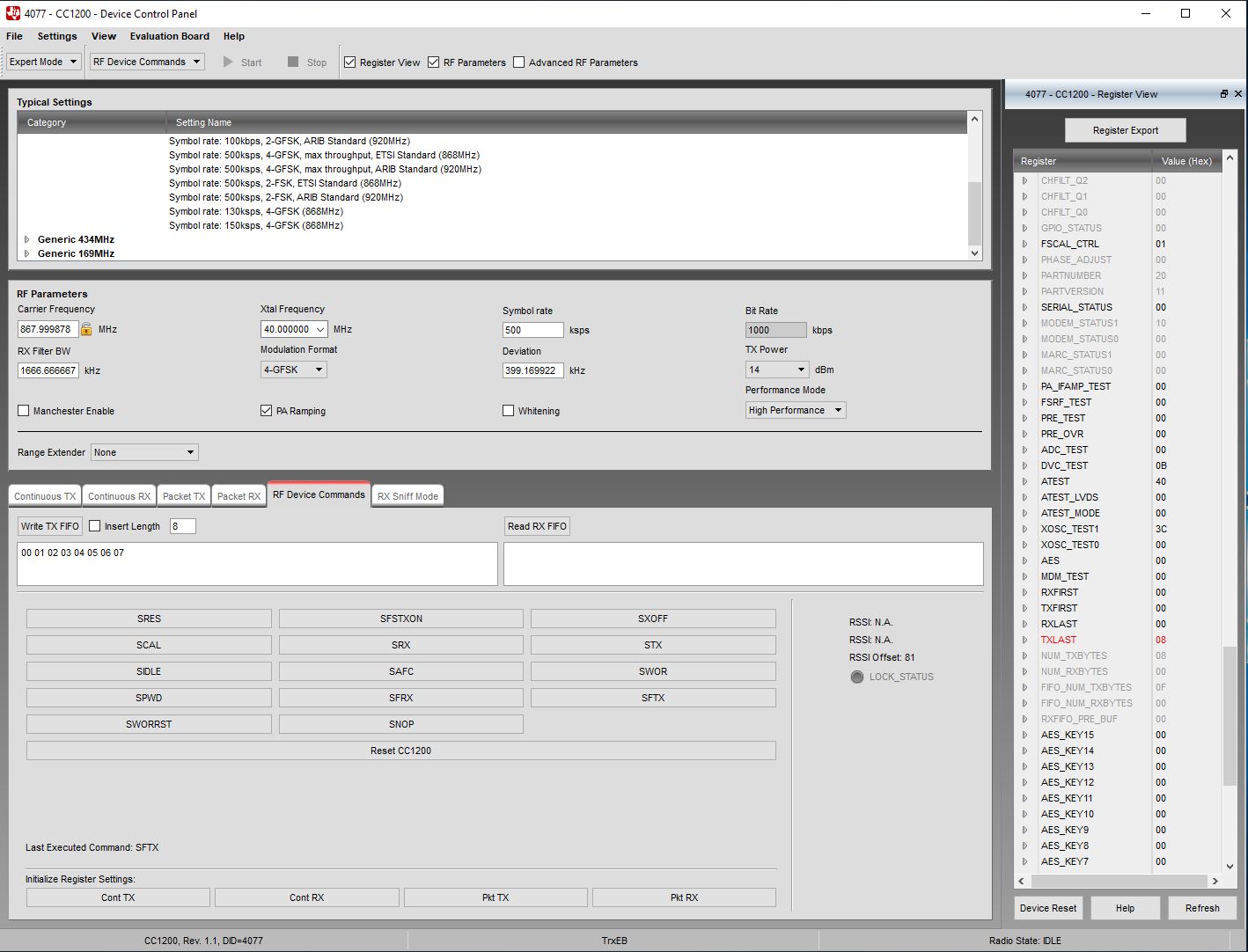The height and width of the screenshot is (952, 1248).
Task: Enable Advanced RF Parameters checkbox
Action: (x=519, y=62)
